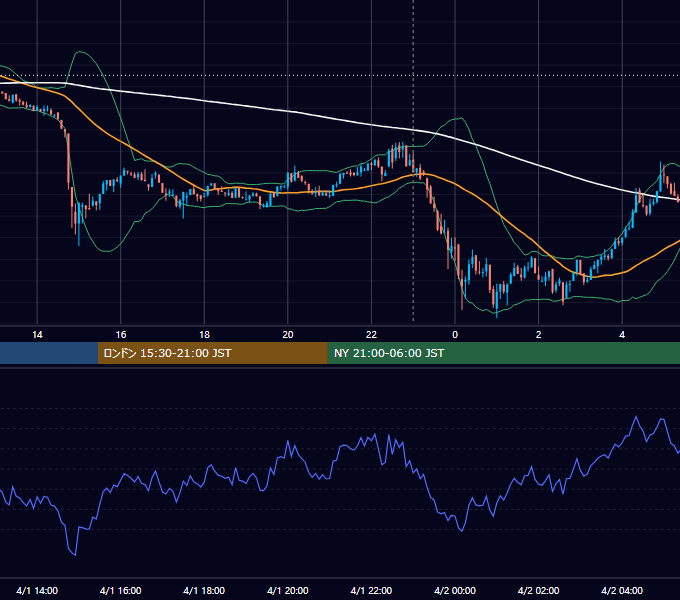The image size is (680, 600).
Task: Click the '18' hour label on price chart axis
Action: point(204,335)
